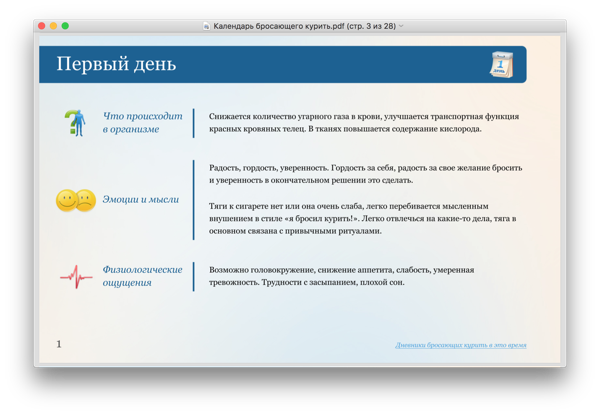Image resolution: width=600 pixels, height=415 pixels.
Task: Open the title dropdown arrow next to filename
Action: pyautogui.click(x=401, y=26)
